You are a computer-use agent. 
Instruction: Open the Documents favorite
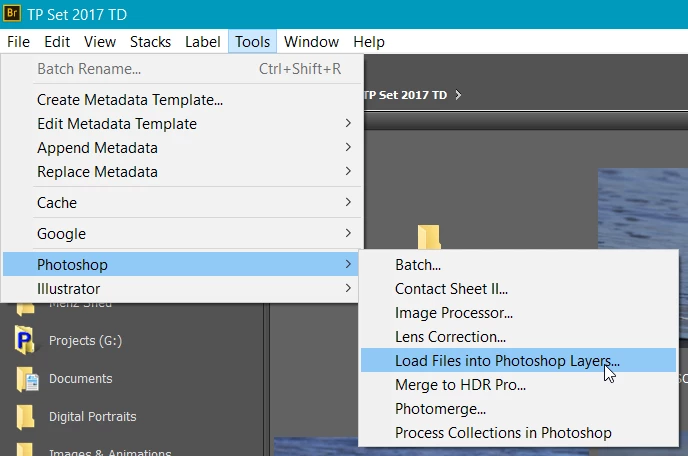click(81, 379)
